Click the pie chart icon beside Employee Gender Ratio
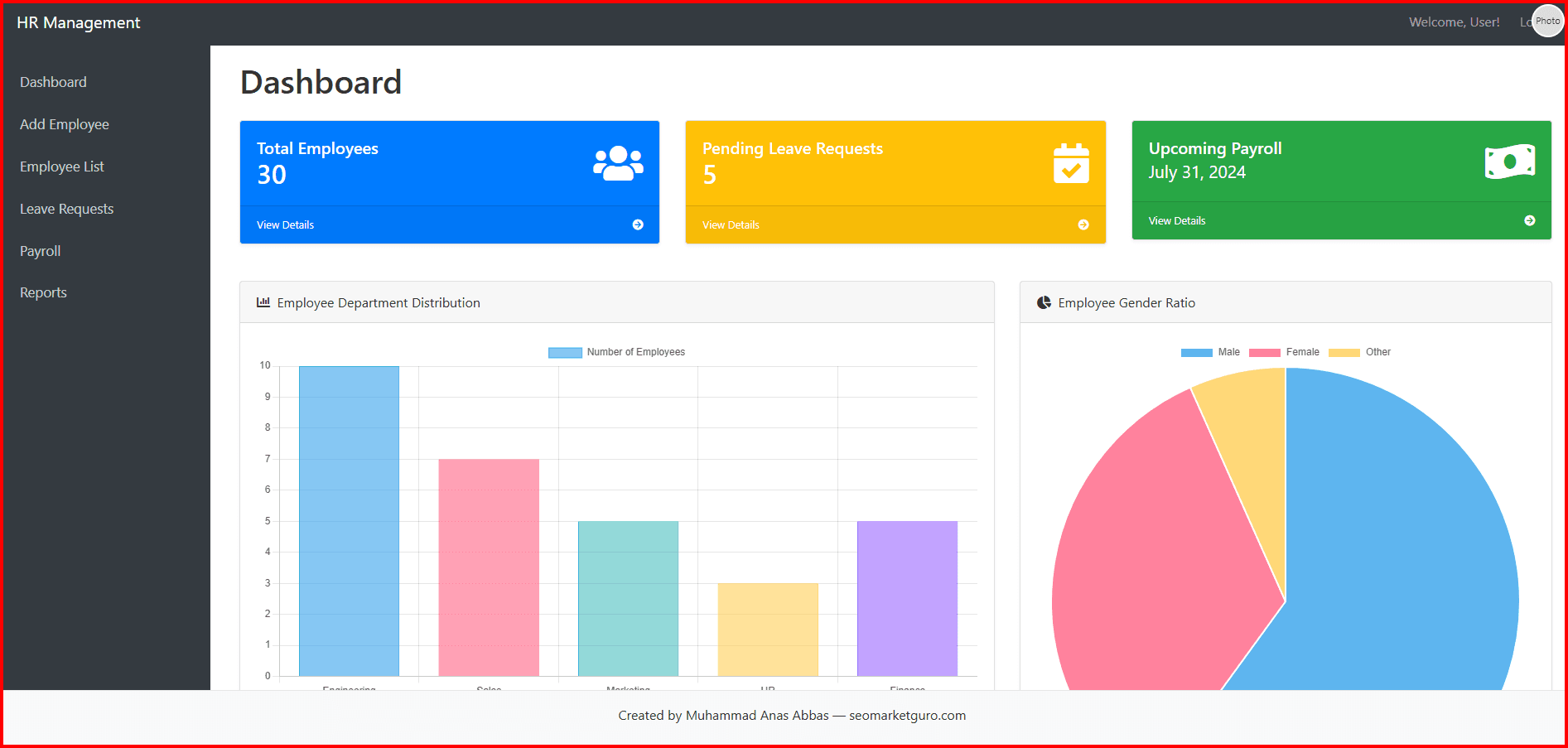The width and height of the screenshot is (1568, 748). point(1044,302)
